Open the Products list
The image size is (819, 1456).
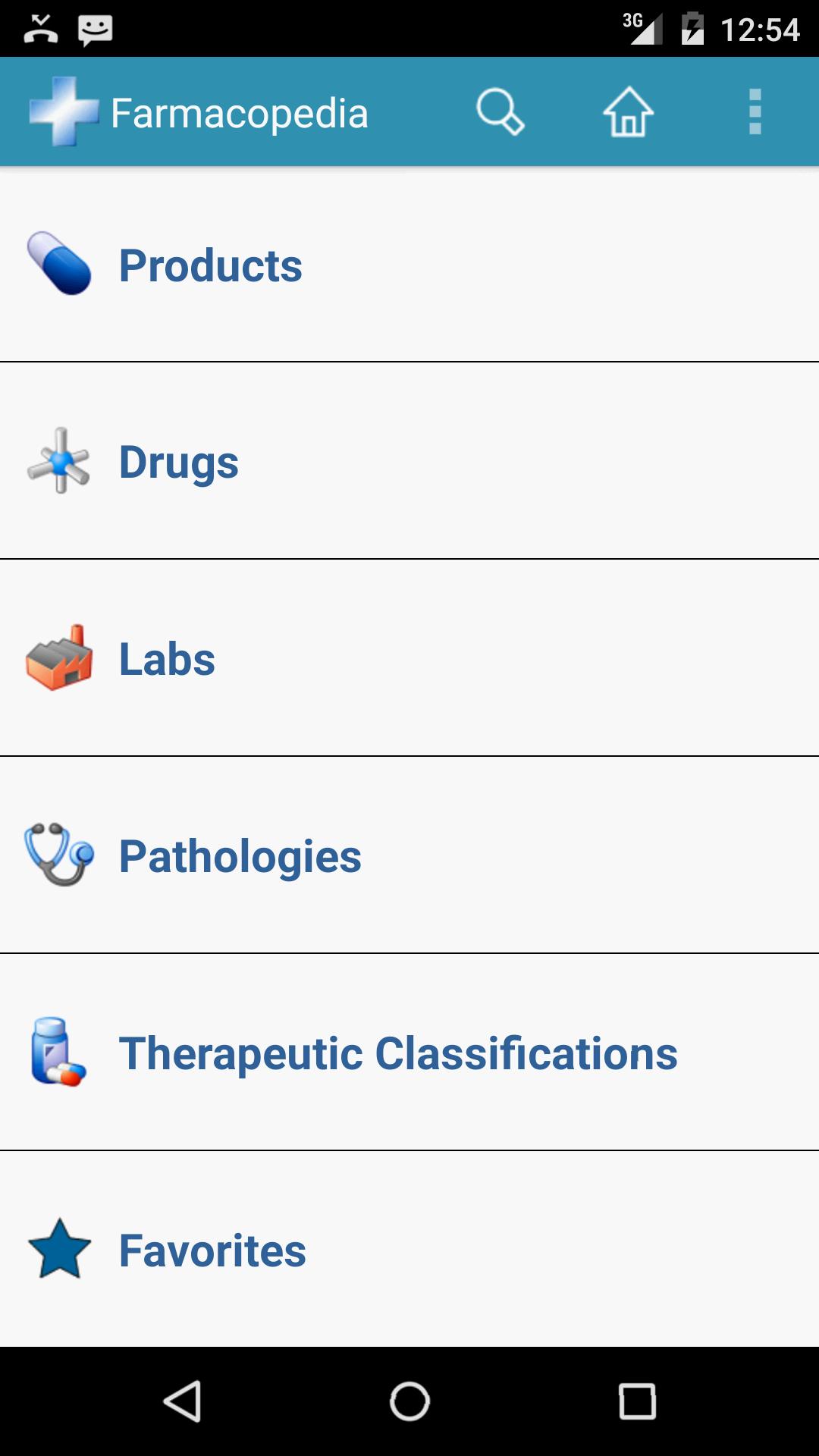(303, 264)
